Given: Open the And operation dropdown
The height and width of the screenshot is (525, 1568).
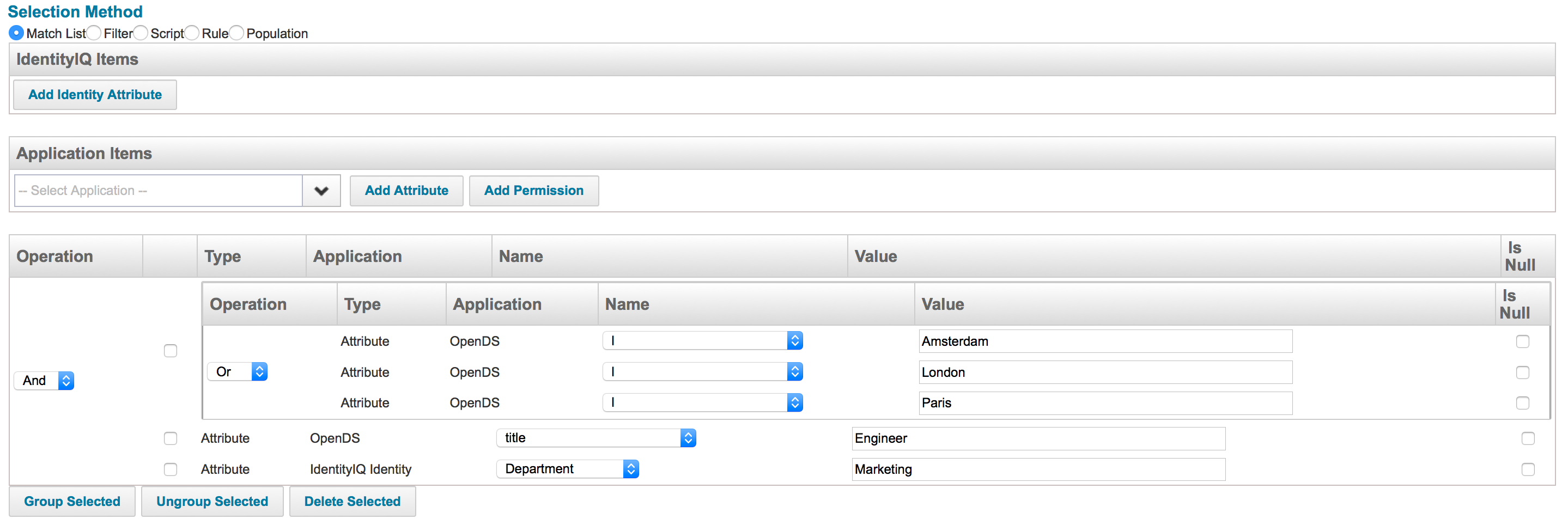Looking at the screenshot, I should coord(44,381).
